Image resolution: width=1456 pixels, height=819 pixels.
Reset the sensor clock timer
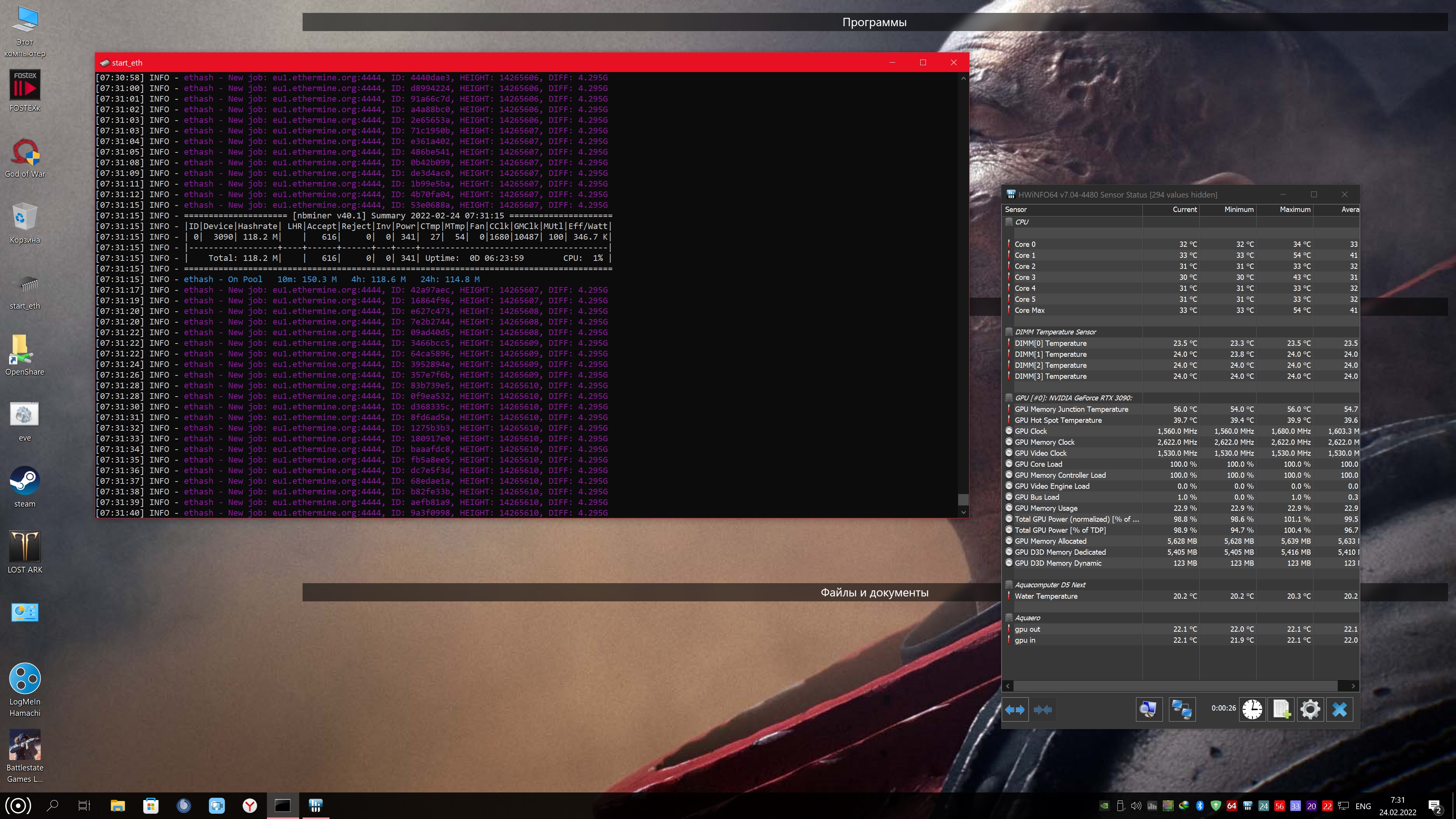click(x=1252, y=709)
